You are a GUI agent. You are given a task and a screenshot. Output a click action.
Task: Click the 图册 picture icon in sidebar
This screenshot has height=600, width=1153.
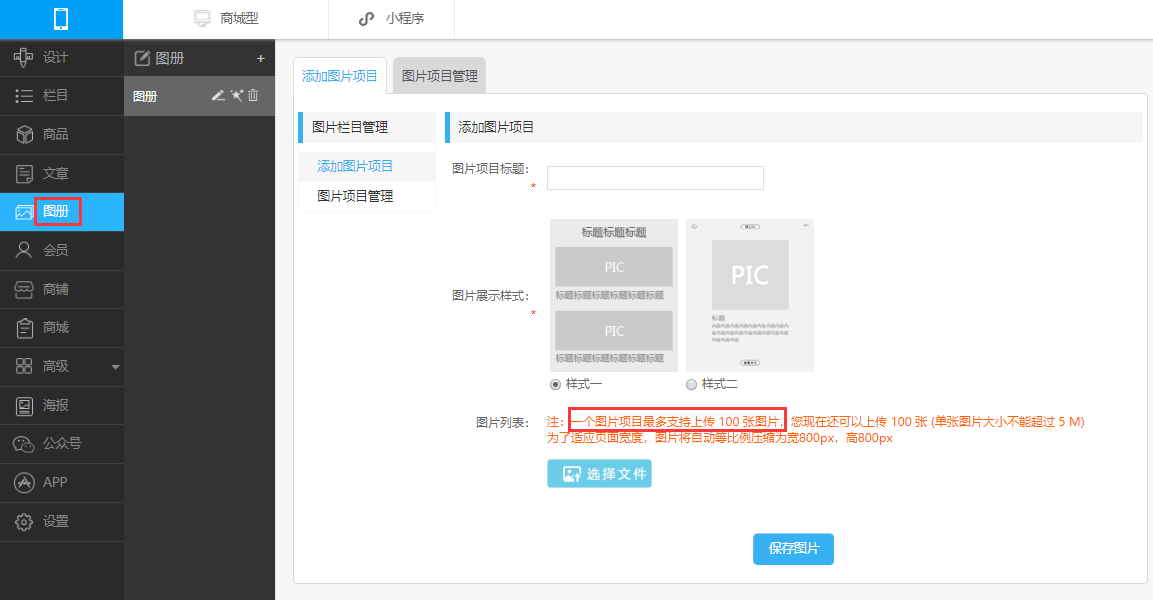(24, 212)
